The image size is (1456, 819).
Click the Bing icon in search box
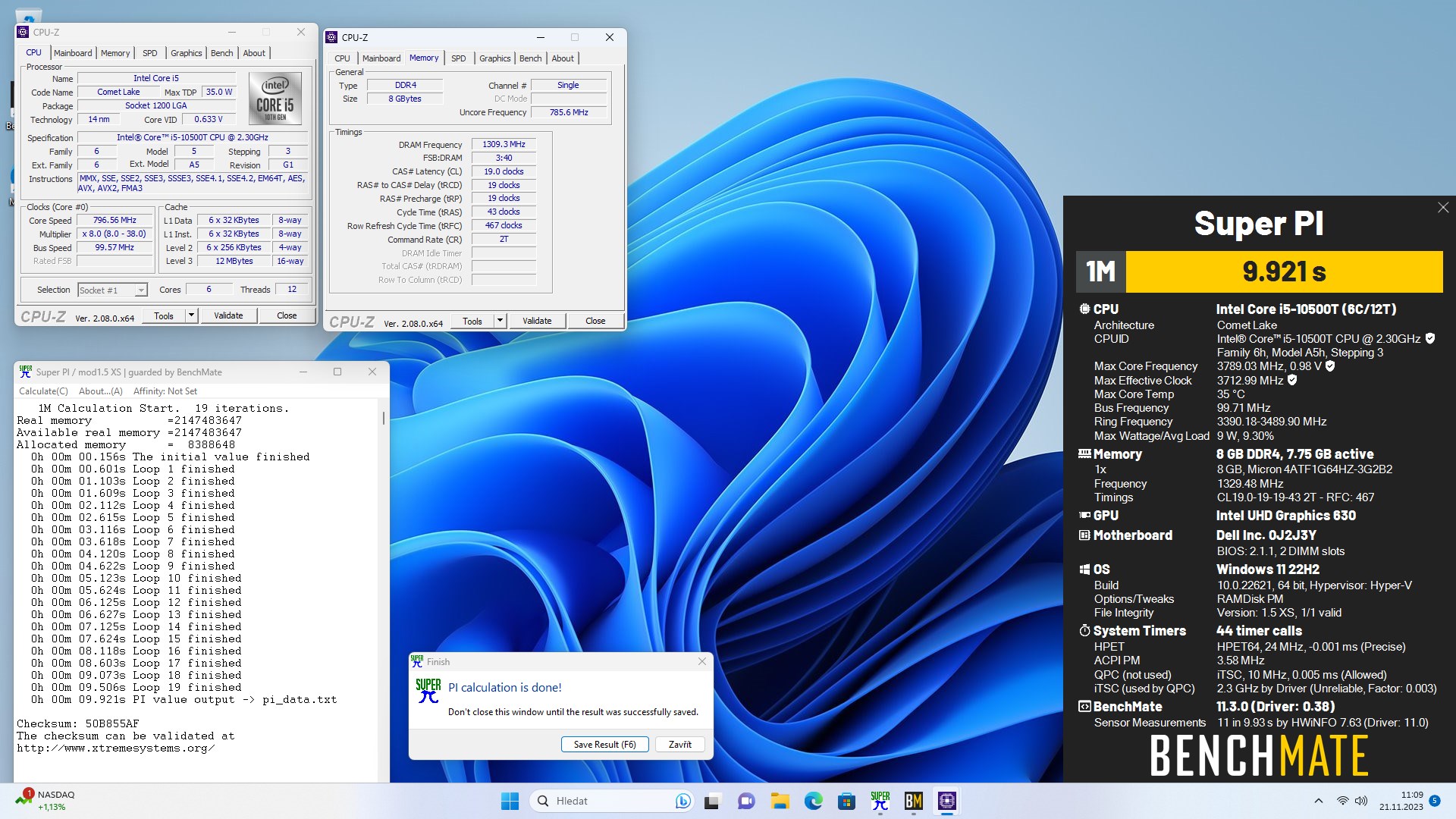[682, 801]
